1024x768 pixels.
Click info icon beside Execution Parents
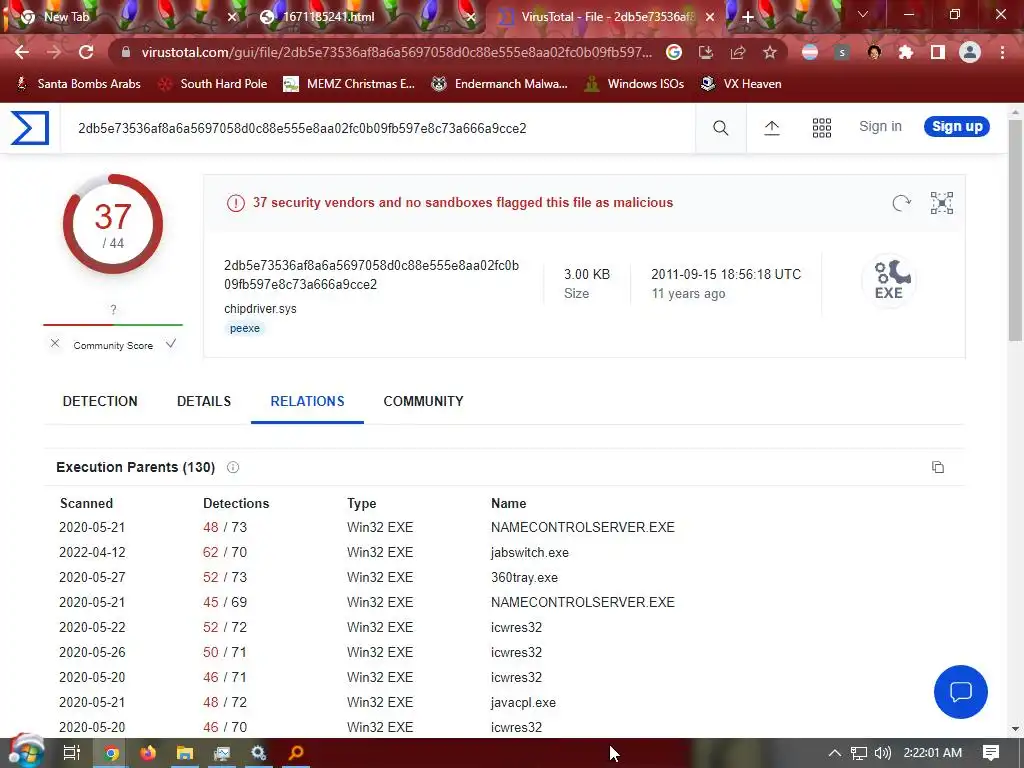[232, 467]
